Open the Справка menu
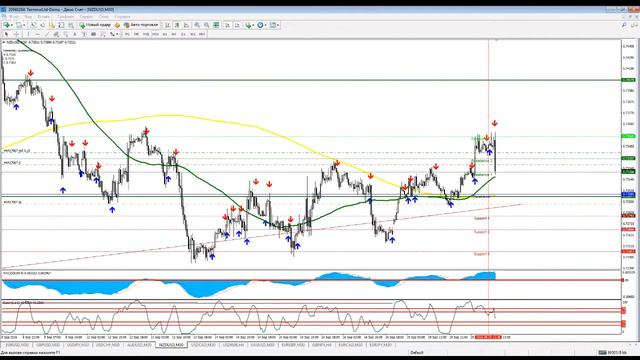 click(122, 17)
